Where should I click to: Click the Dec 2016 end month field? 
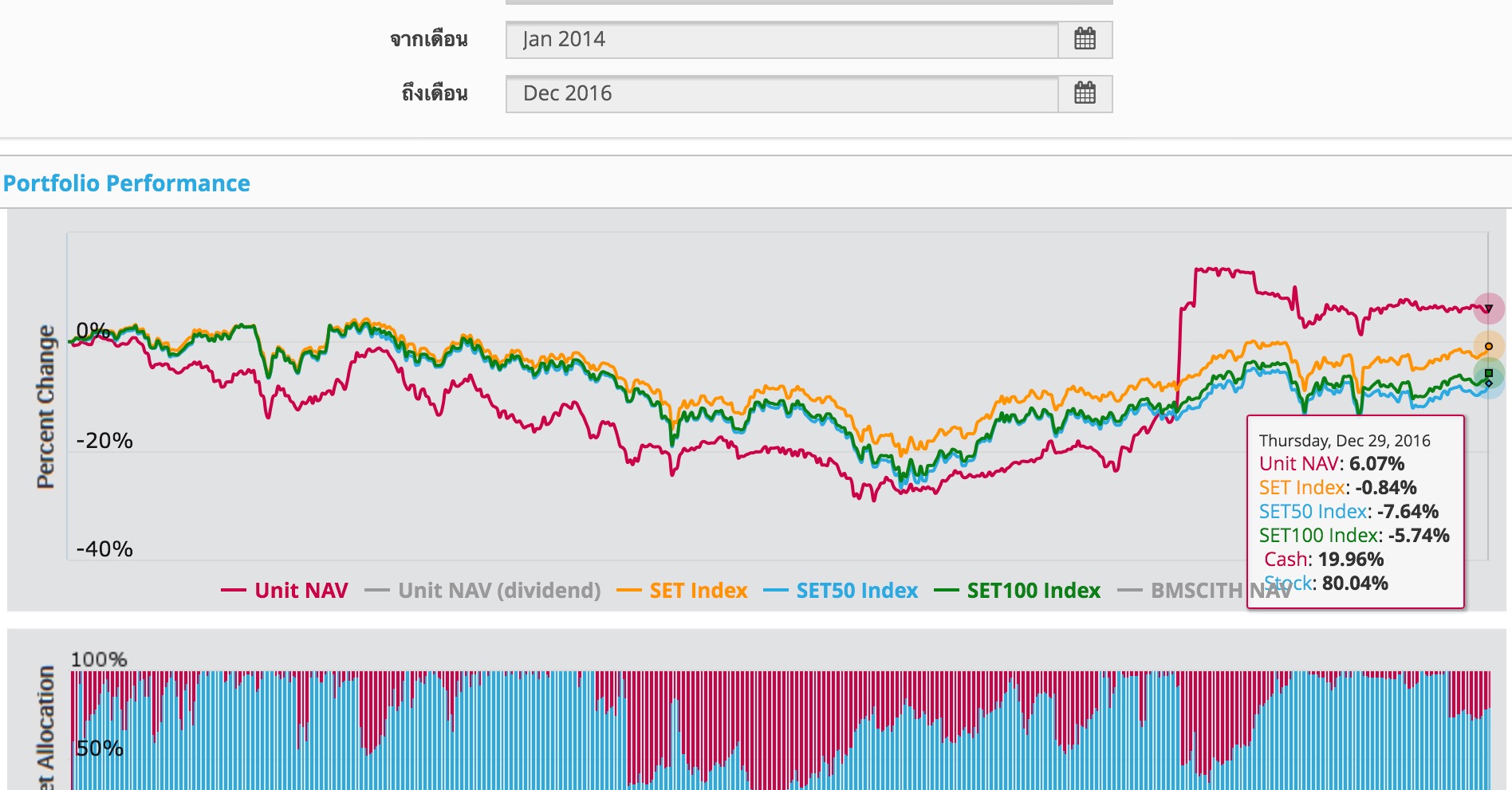[x=782, y=93]
